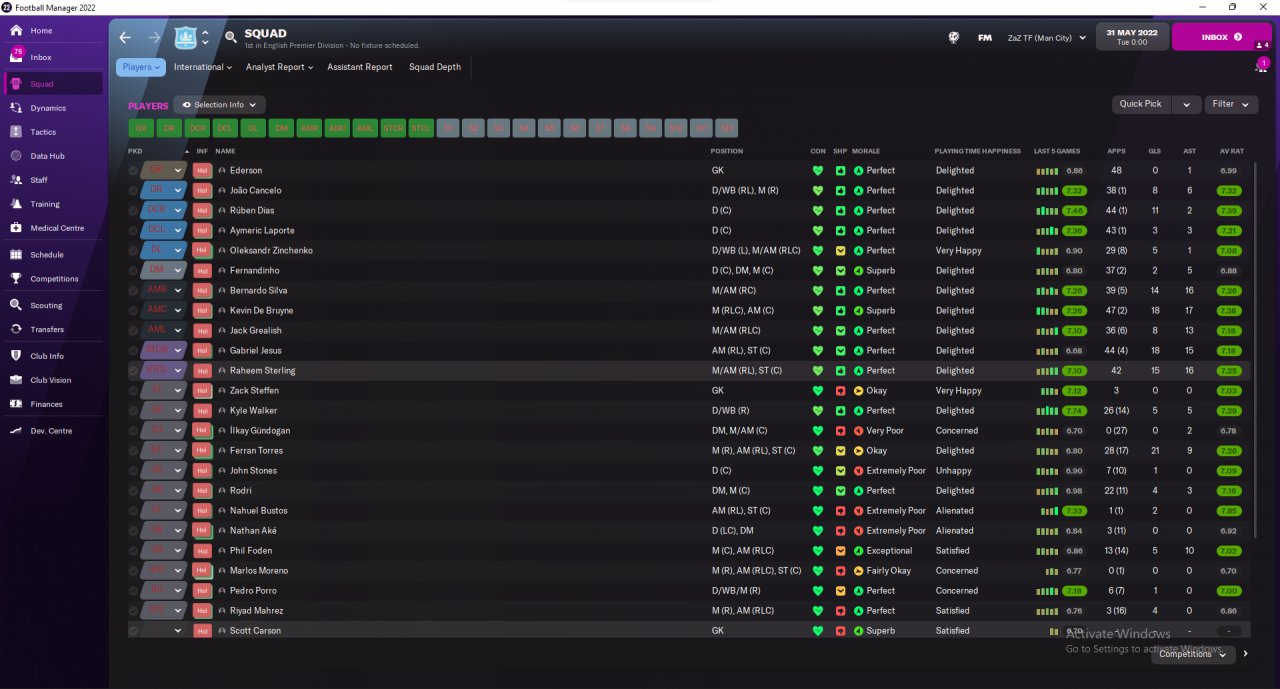
Task: Click the S1 substitute slot chip
Action: [x=449, y=128]
